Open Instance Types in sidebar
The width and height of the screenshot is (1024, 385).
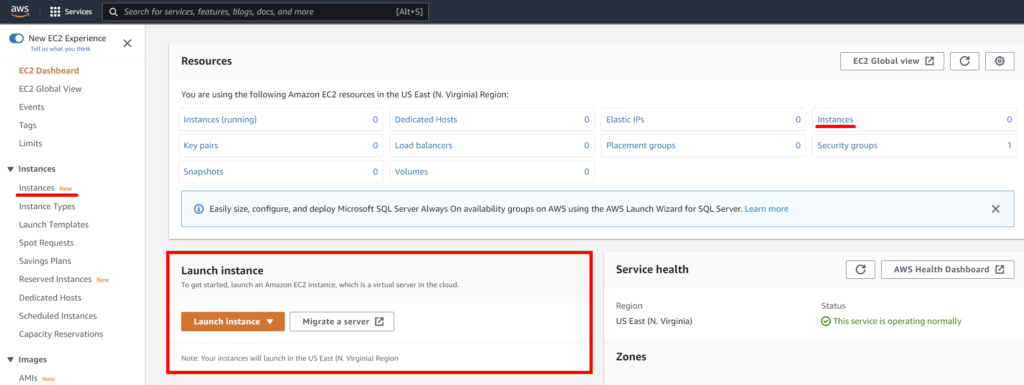tap(47, 206)
